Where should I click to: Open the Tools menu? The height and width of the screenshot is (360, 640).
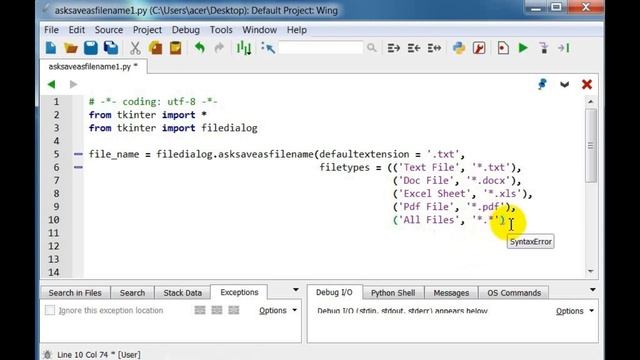221,30
